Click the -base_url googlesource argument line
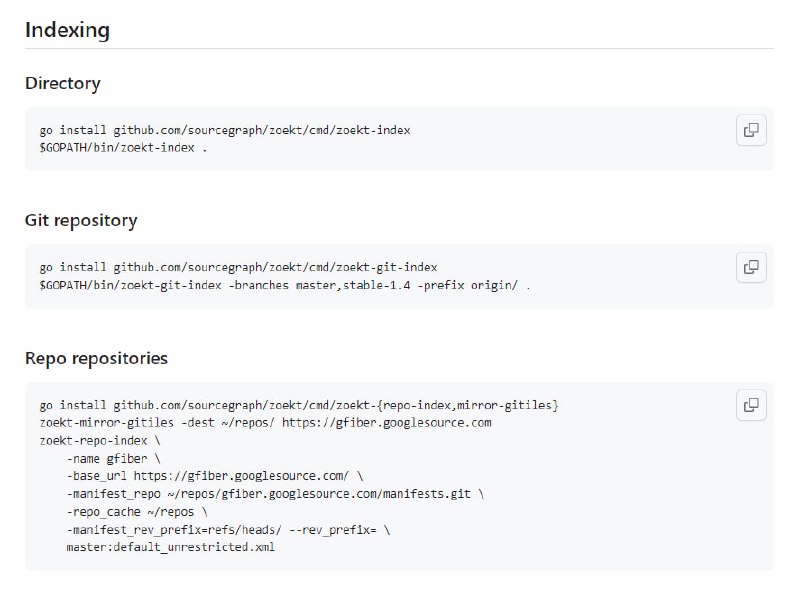The height and width of the screenshot is (596, 800). click(215, 476)
